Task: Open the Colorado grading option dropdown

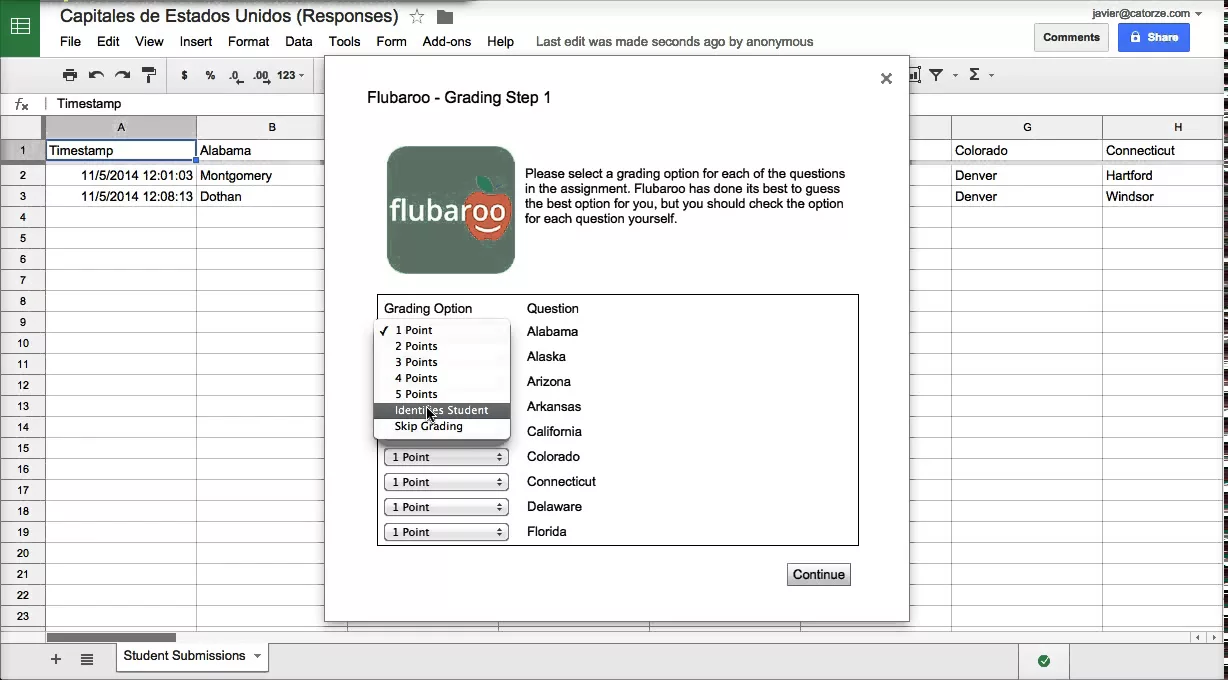Action: tap(446, 457)
